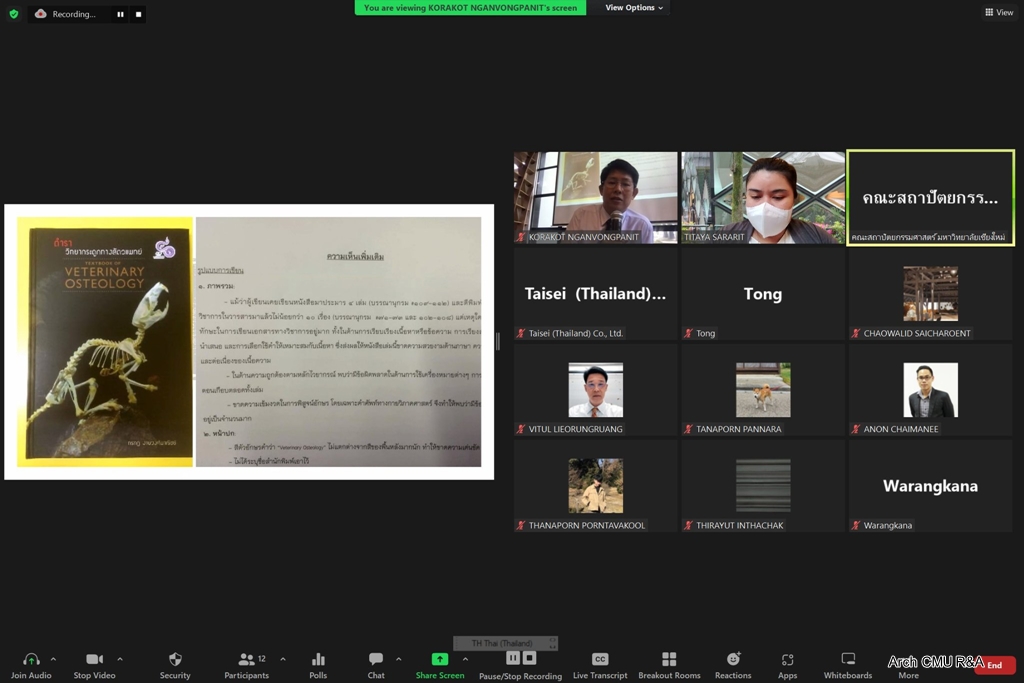Click the red End meeting button
This screenshot has height=683, width=1024.
click(x=995, y=665)
